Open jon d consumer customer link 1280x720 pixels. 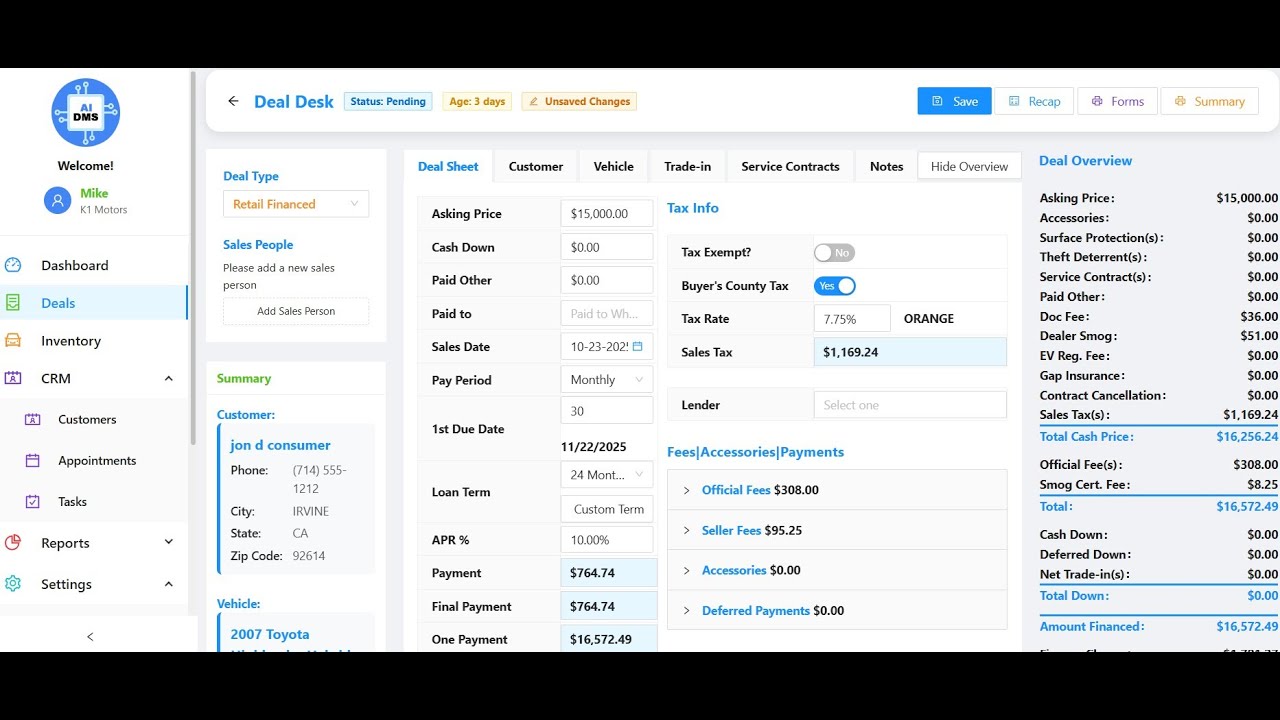click(x=280, y=445)
